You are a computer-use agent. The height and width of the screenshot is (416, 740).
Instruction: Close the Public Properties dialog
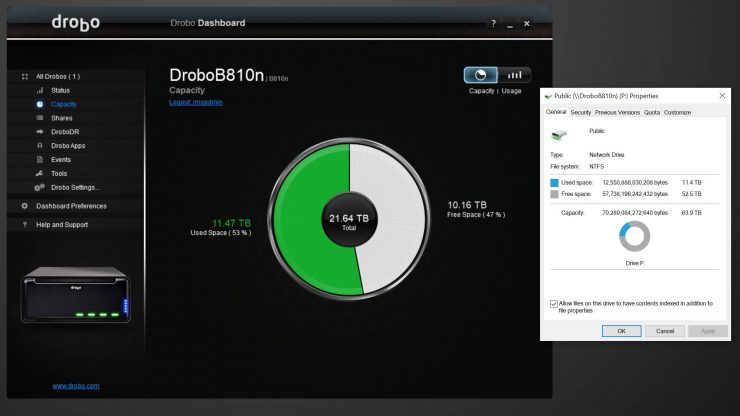722,95
